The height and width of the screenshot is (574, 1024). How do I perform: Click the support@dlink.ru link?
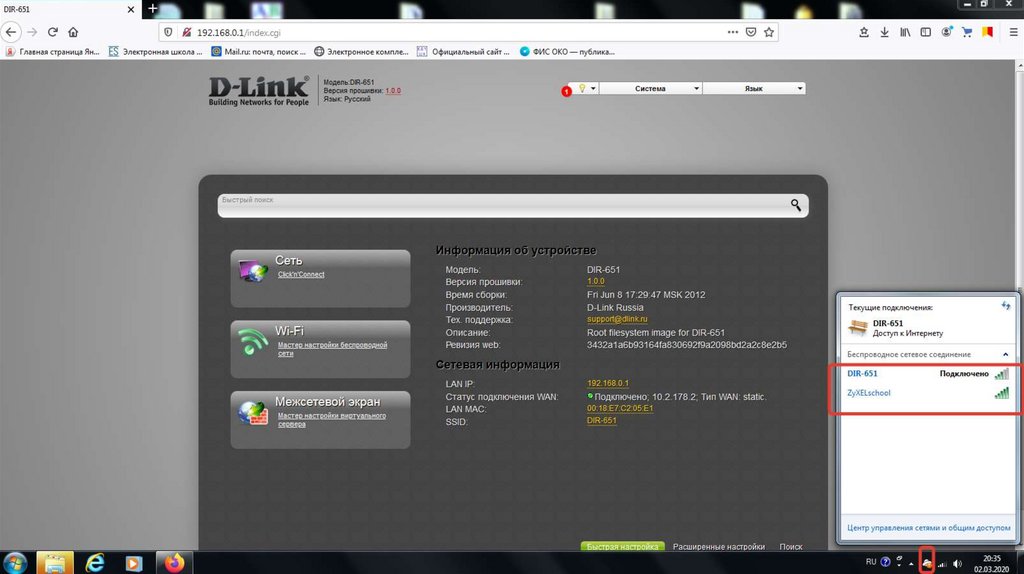[617, 319]
